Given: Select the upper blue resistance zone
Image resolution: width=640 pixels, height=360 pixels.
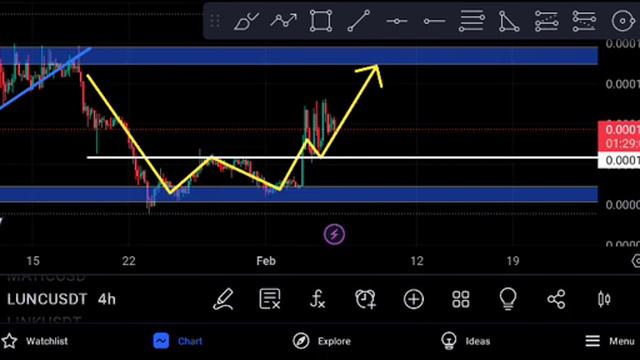Looking at the screenshot, I should (299, 56).
